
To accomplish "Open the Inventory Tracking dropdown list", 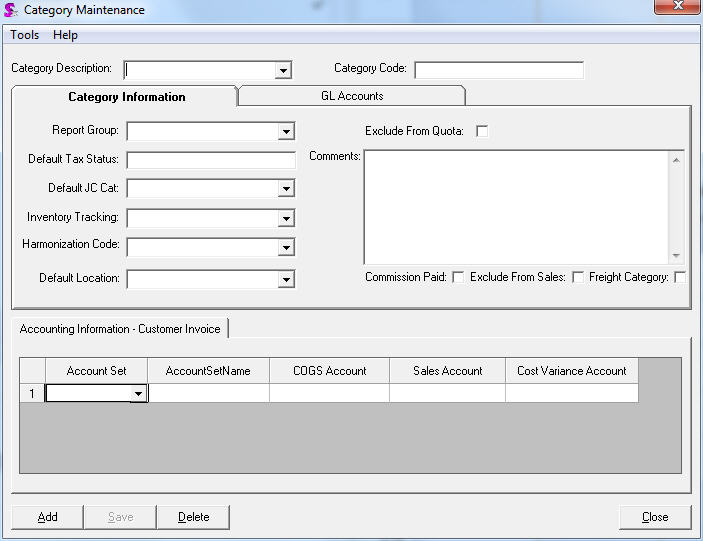I will point(286,218).
